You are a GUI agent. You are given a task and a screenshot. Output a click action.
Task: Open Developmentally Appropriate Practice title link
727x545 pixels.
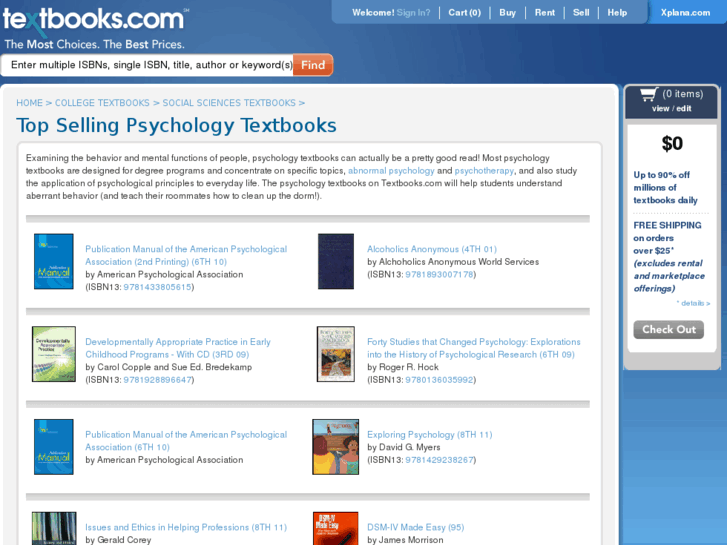click(178, 348)
